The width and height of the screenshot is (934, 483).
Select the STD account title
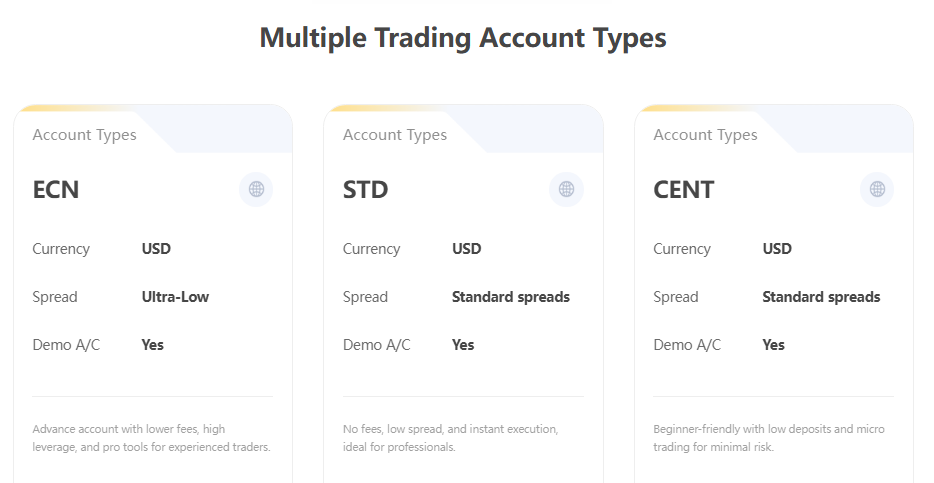365,190
